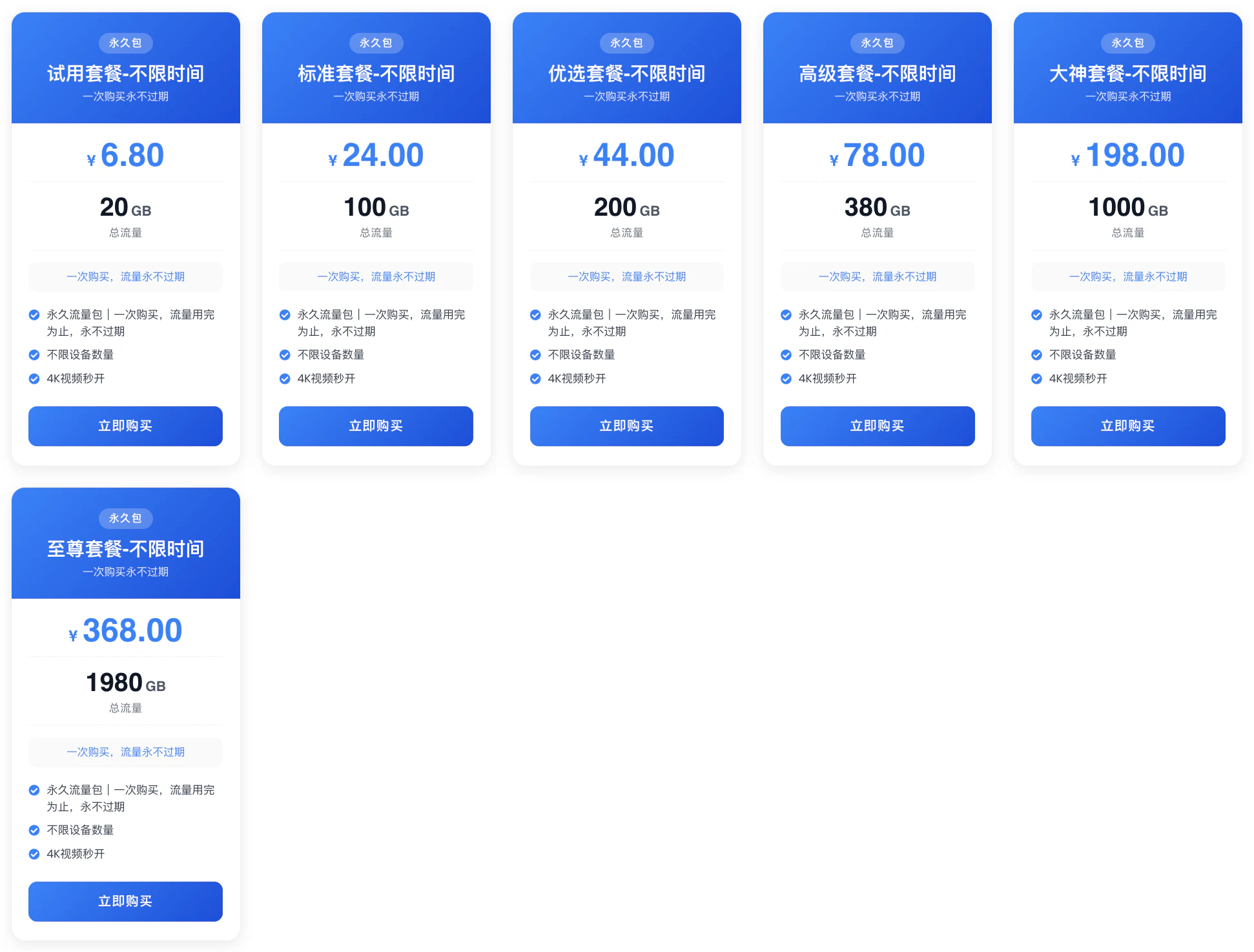This screenshot has width=1254, height=952.
Task: Click the ¥6.80 price
Action: pyautogui.click(x=125, y=156)
